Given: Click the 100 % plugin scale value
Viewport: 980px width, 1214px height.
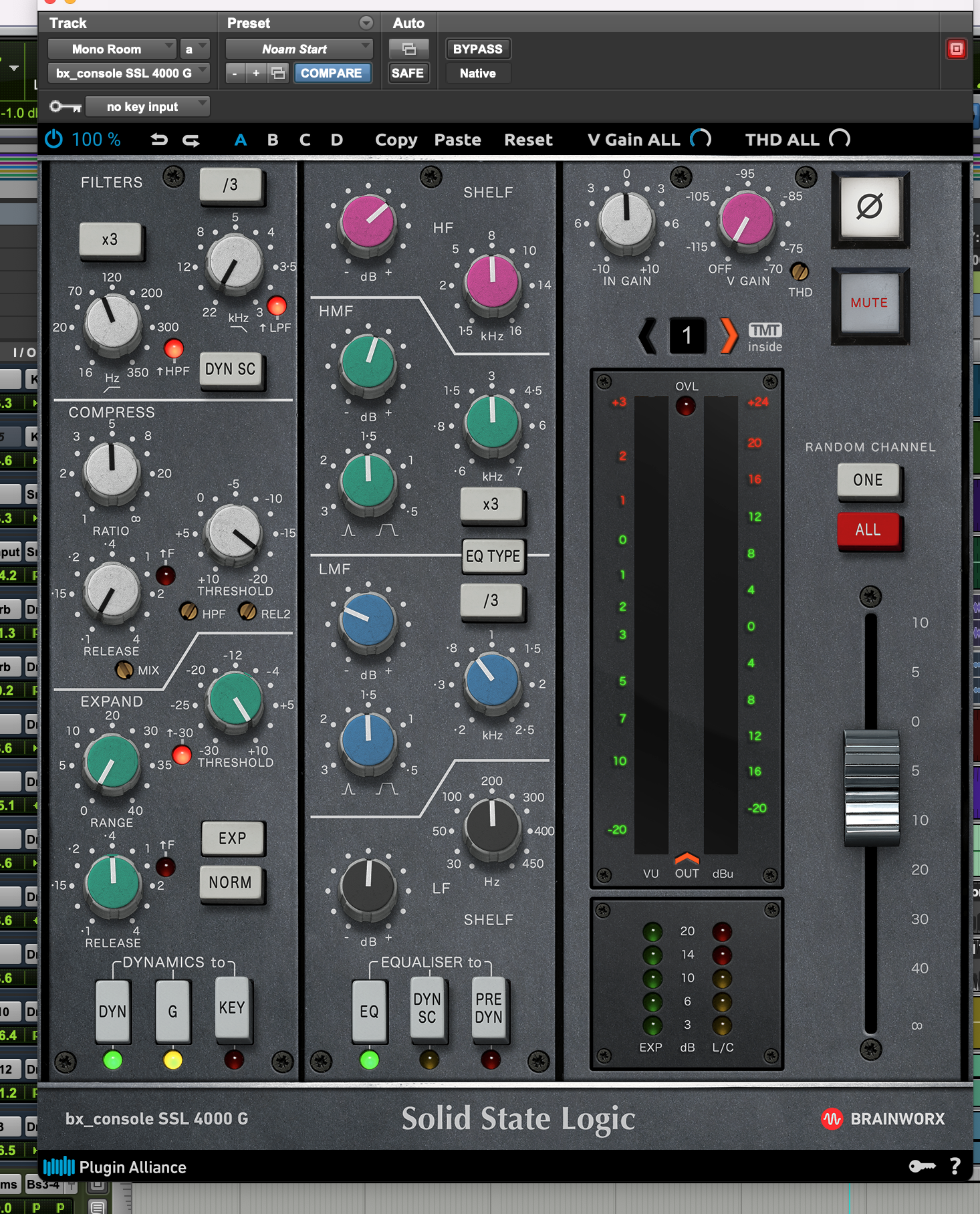Looking at the screenshot, I should coord(96,140).
